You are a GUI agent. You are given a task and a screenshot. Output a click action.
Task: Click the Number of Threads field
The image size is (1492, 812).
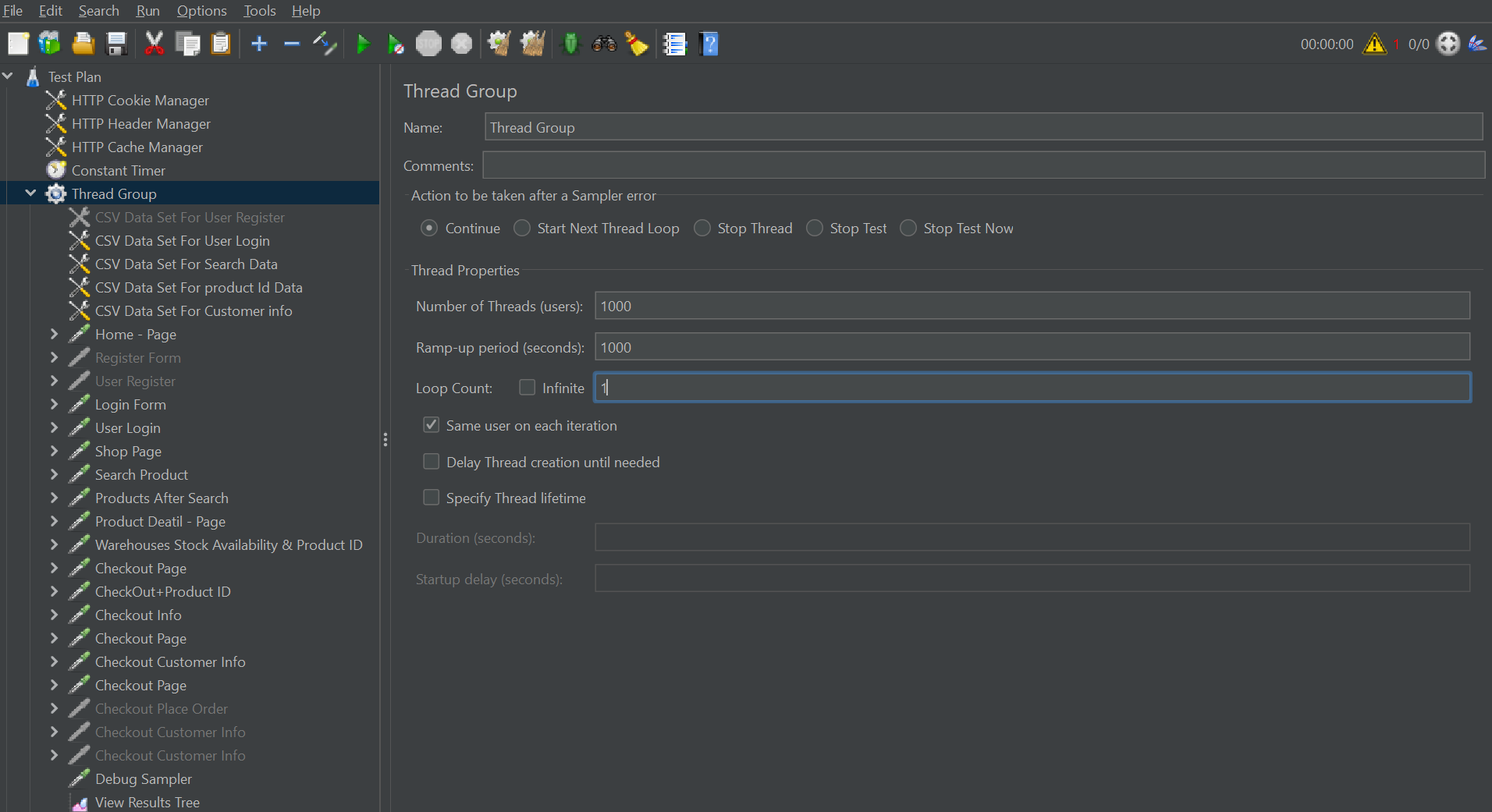pyautogui.click(x=1032, y=306)
